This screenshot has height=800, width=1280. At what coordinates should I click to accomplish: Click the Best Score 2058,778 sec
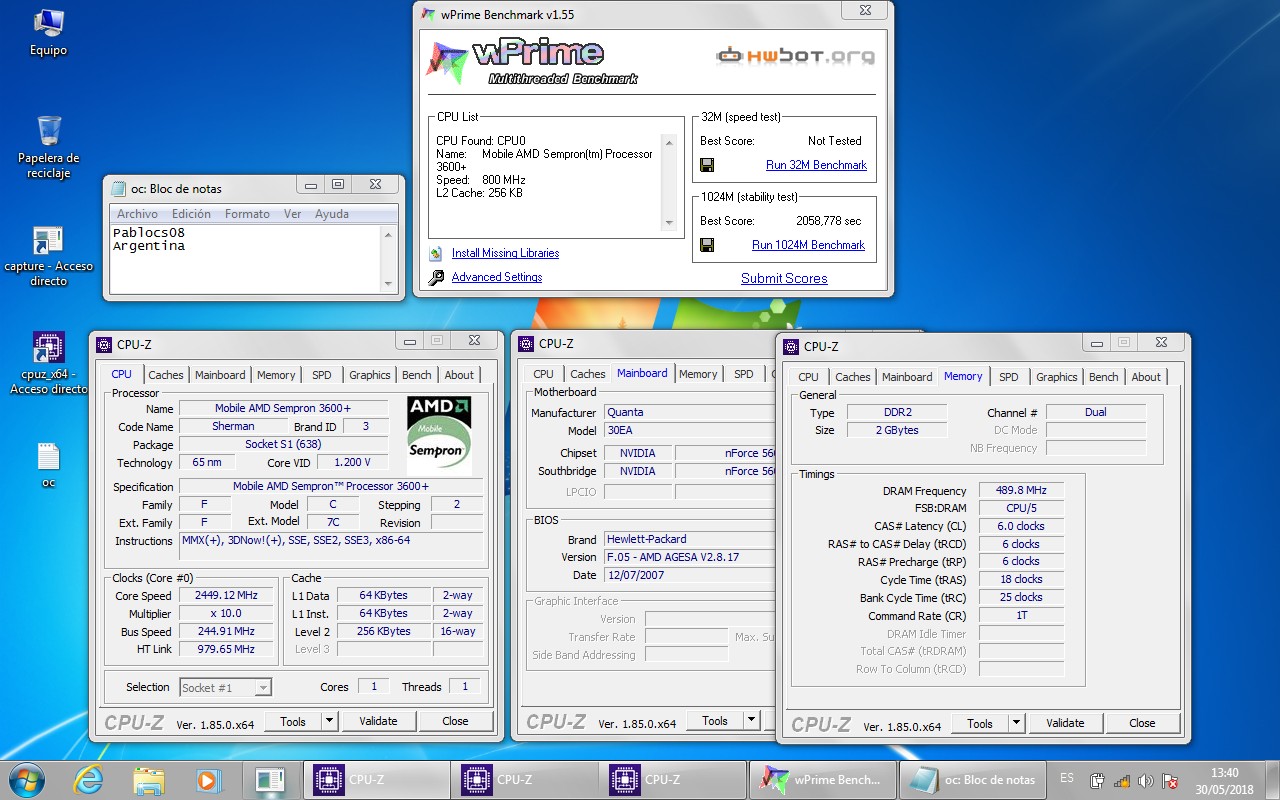coord(829,221)
